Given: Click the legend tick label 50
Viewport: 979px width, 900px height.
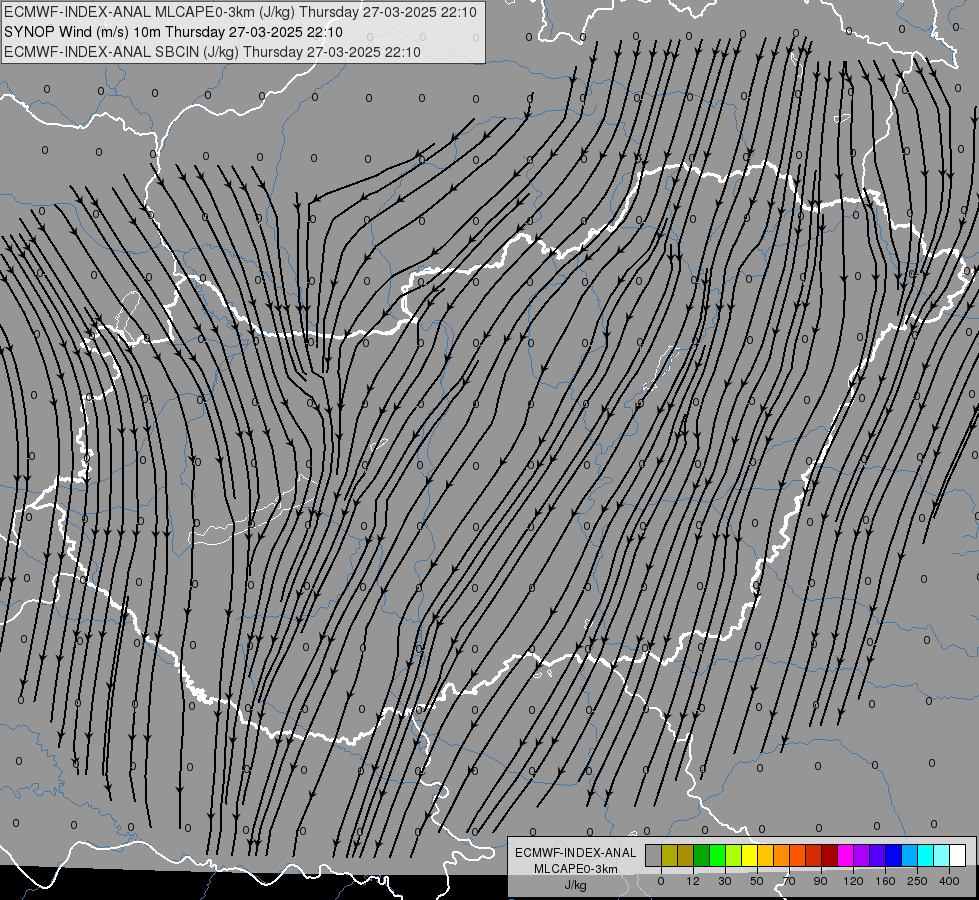Looking at the screenshot, I should coord(757,881).
